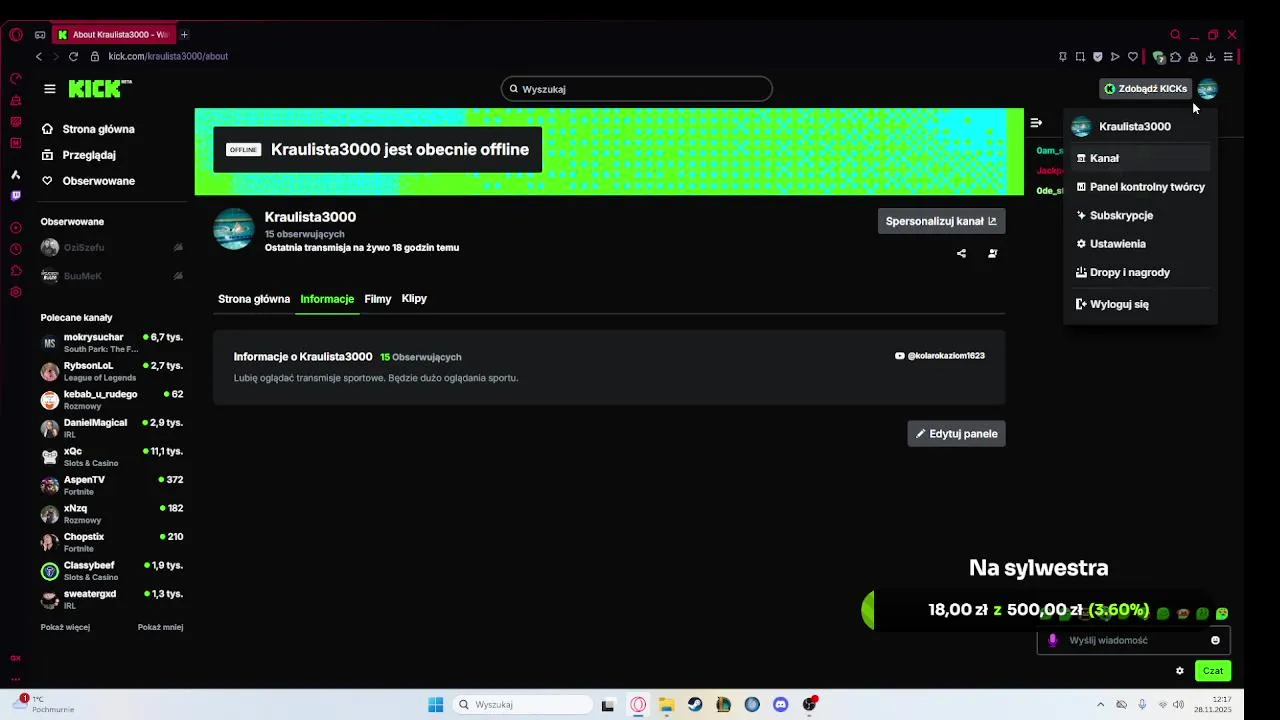
Task: Open recommended channel Classybeef
Action: click(112, 571)
